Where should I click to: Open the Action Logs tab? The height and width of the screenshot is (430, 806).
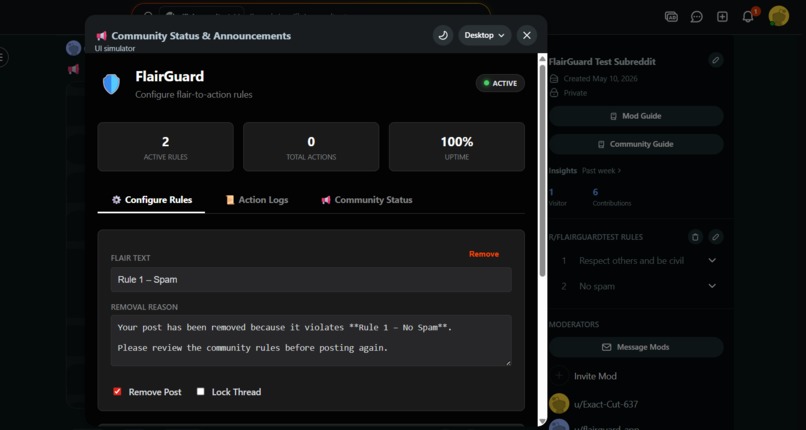tap(257, 200)
